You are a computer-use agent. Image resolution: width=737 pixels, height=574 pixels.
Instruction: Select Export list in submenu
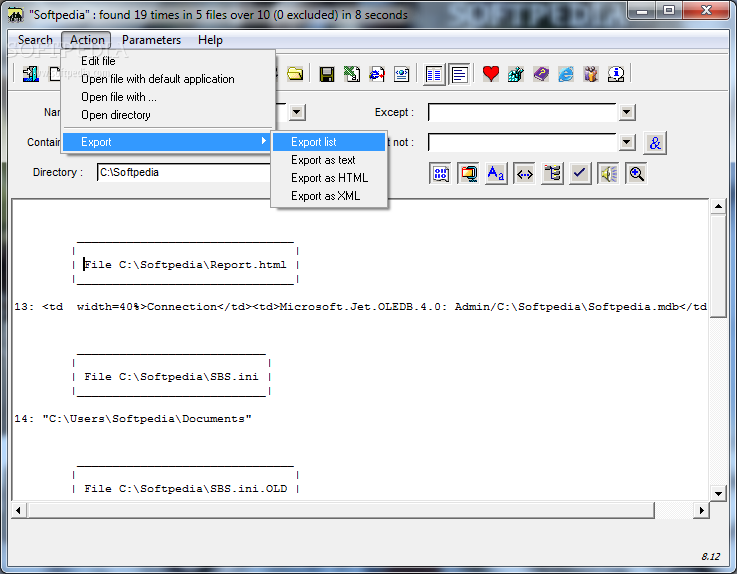click(329, 142)
